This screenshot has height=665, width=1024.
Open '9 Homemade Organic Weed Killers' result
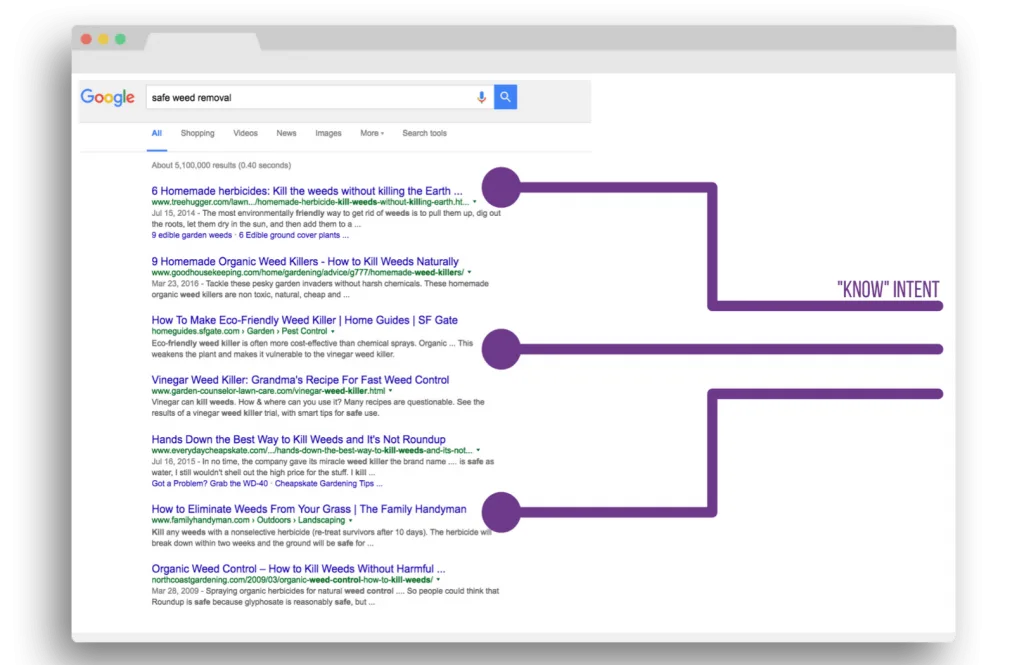click(x=305, y=261)
